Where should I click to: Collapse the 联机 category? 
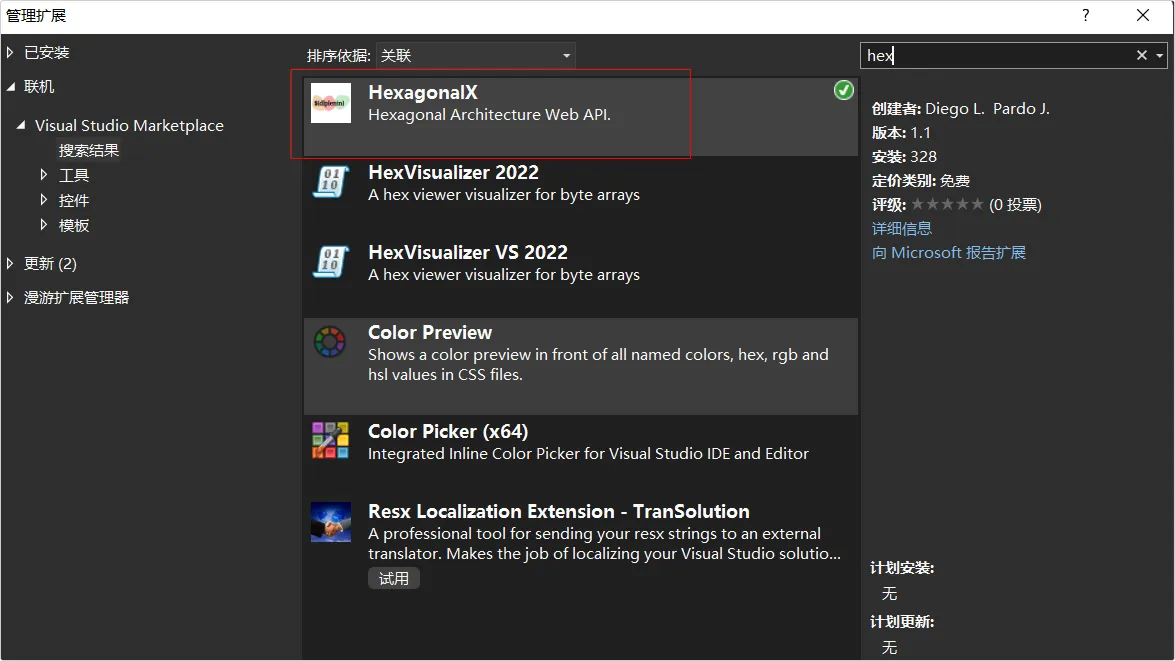click(x=10, y=87)
